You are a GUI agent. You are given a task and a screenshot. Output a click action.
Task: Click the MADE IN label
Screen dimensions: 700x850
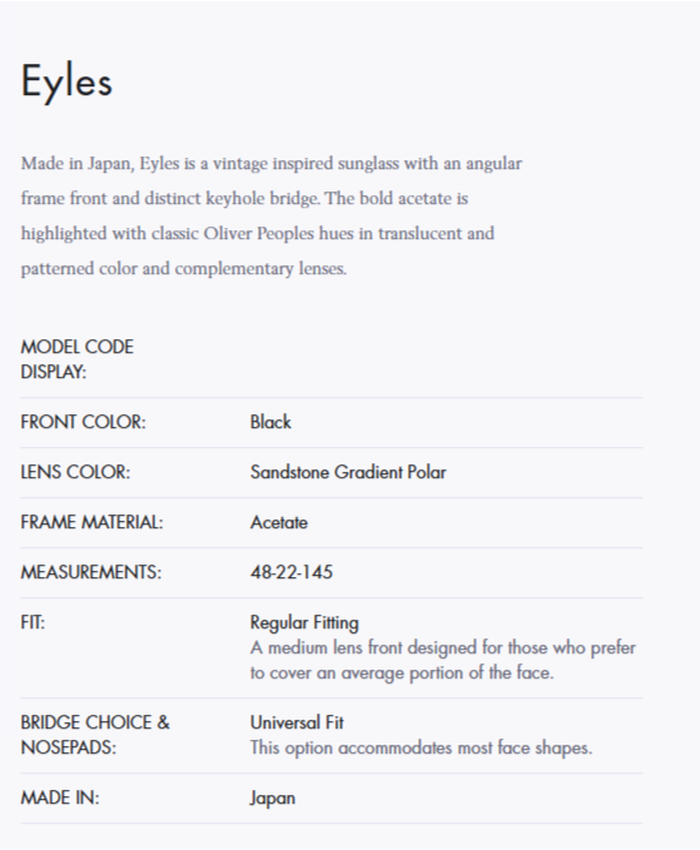[60, 798]
